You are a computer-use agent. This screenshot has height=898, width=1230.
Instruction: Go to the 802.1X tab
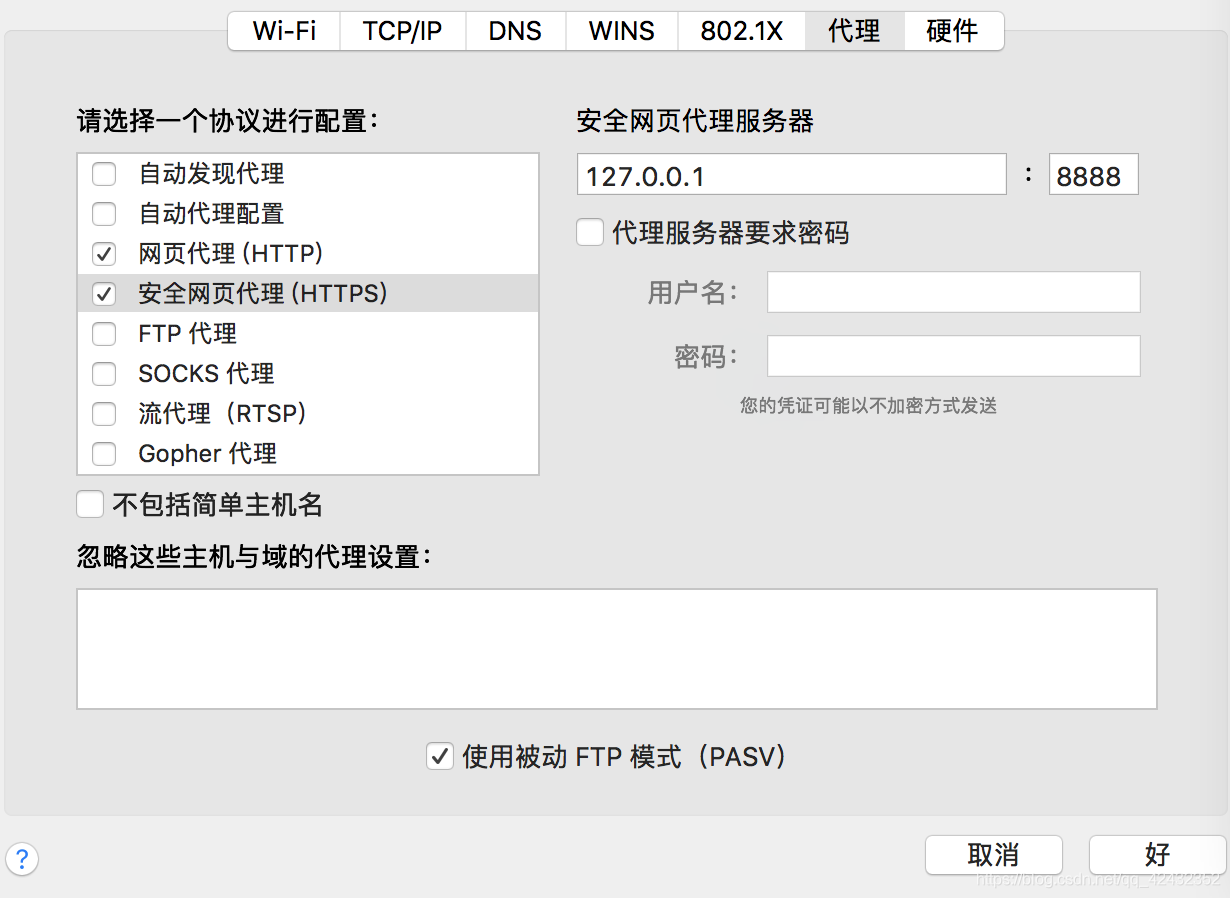click(741, 31)
